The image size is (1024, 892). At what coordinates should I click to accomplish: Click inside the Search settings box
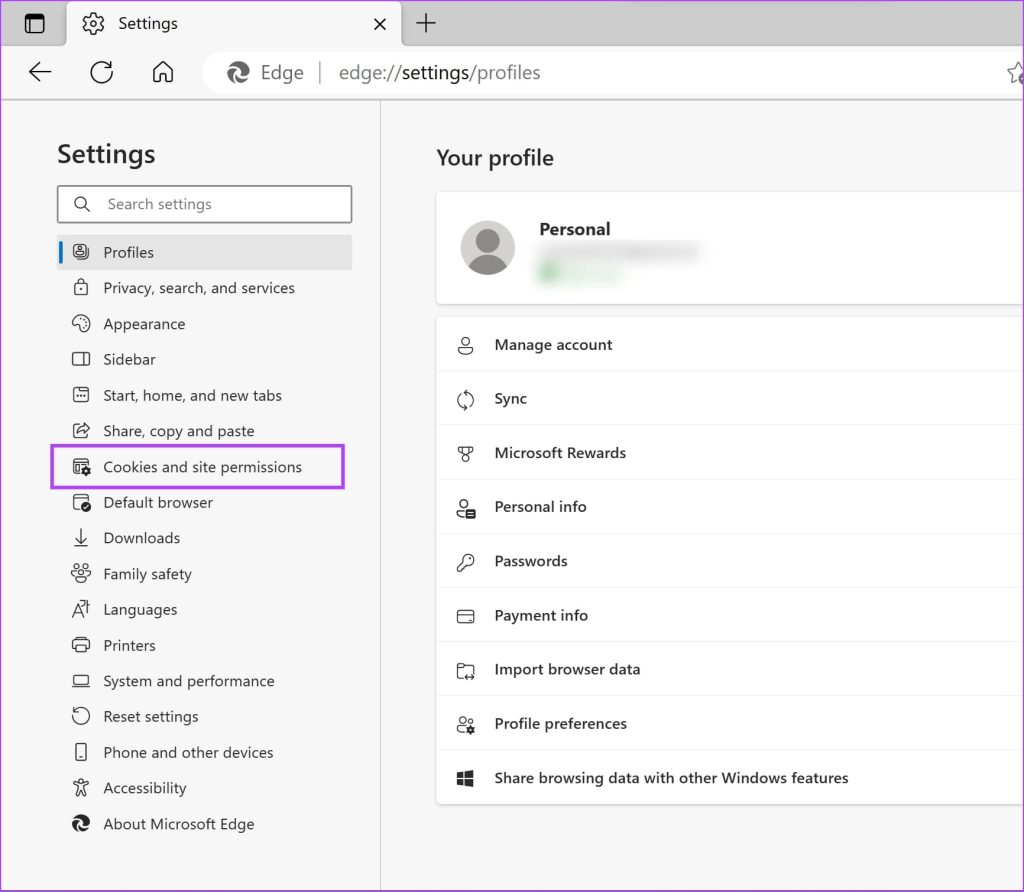pyautogui.click(x=204, y=204)
